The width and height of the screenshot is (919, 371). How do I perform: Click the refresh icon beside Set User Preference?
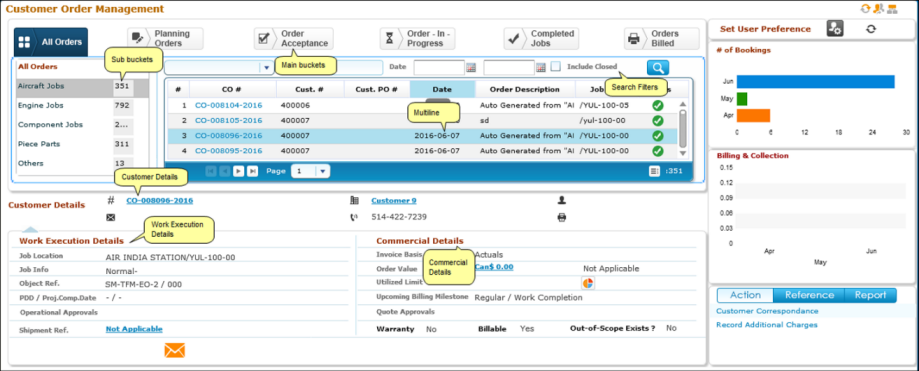click(871, 29)
